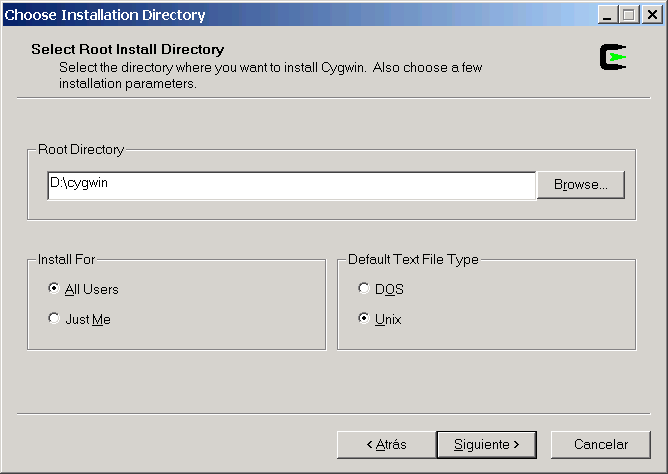Click the Default Text File Type label
The height and width of the screenshot is (474, 668).
(x=413, y=259)
